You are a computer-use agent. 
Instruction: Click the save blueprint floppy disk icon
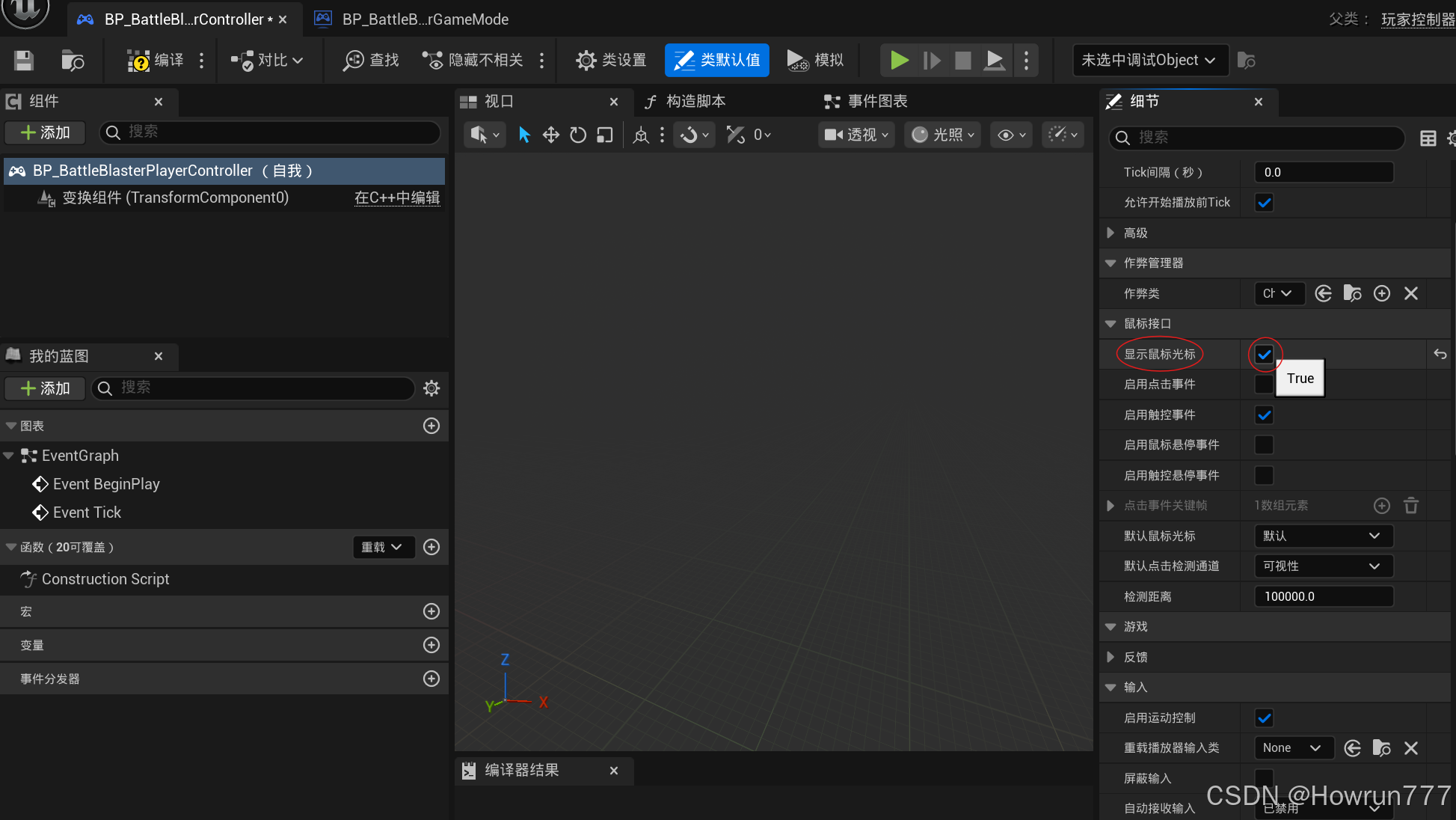pyautogui.click(x=24, y=60)
